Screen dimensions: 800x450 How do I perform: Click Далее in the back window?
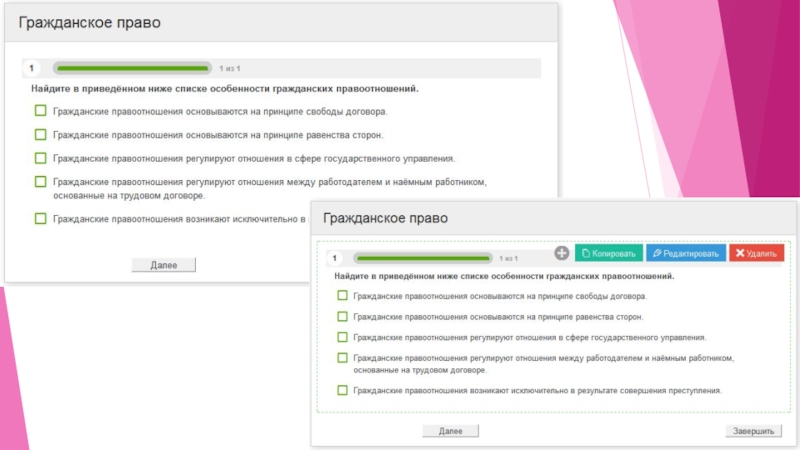point(164,265)
